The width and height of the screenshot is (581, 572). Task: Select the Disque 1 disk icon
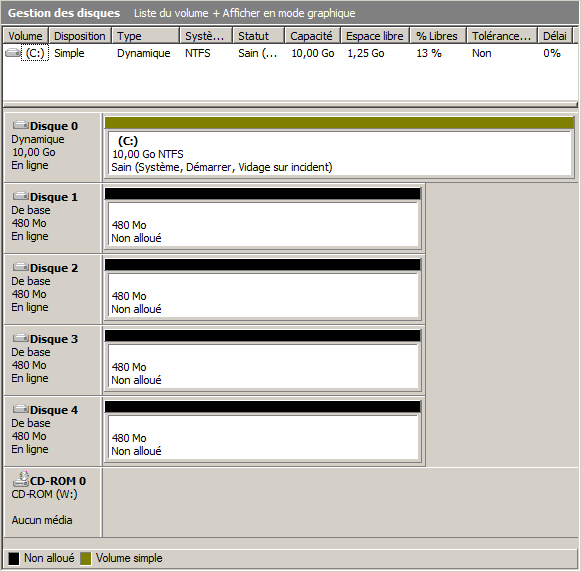point(20,196)
